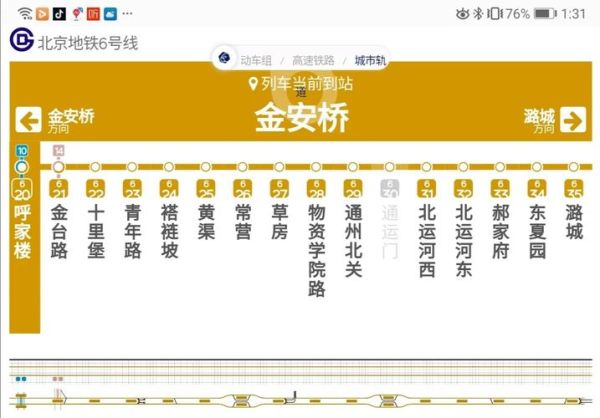This screenshot has width=600, height=418.
Task: Click the Wi-Fi status icon
Action: [x=25, y=14]
